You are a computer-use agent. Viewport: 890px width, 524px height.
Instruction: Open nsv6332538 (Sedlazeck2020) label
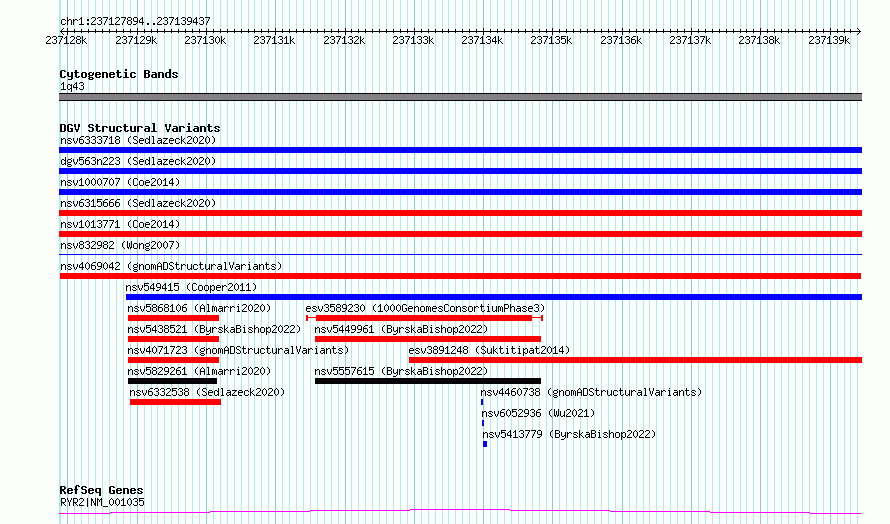207,392
